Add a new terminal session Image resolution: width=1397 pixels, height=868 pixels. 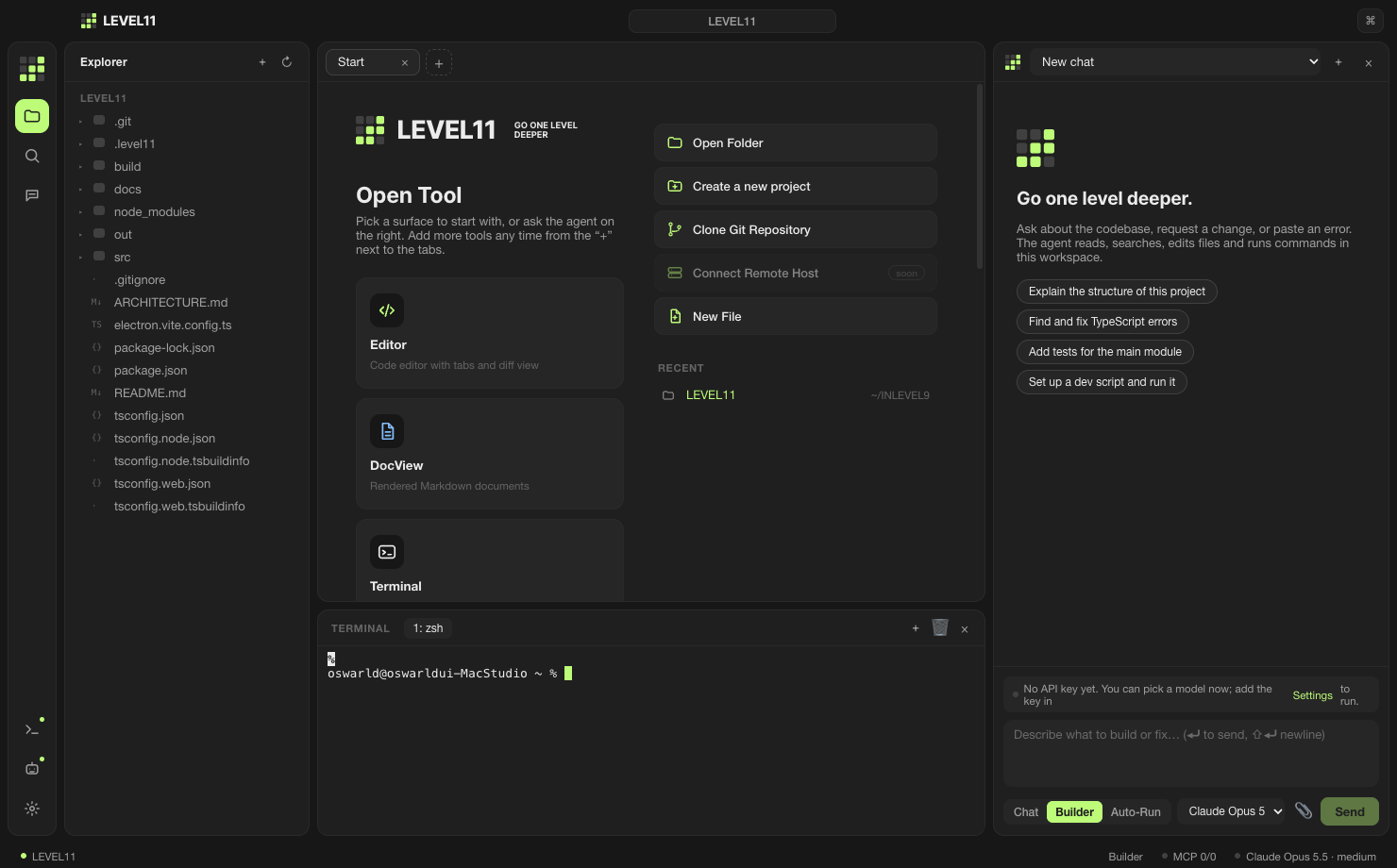click(916, 628)
